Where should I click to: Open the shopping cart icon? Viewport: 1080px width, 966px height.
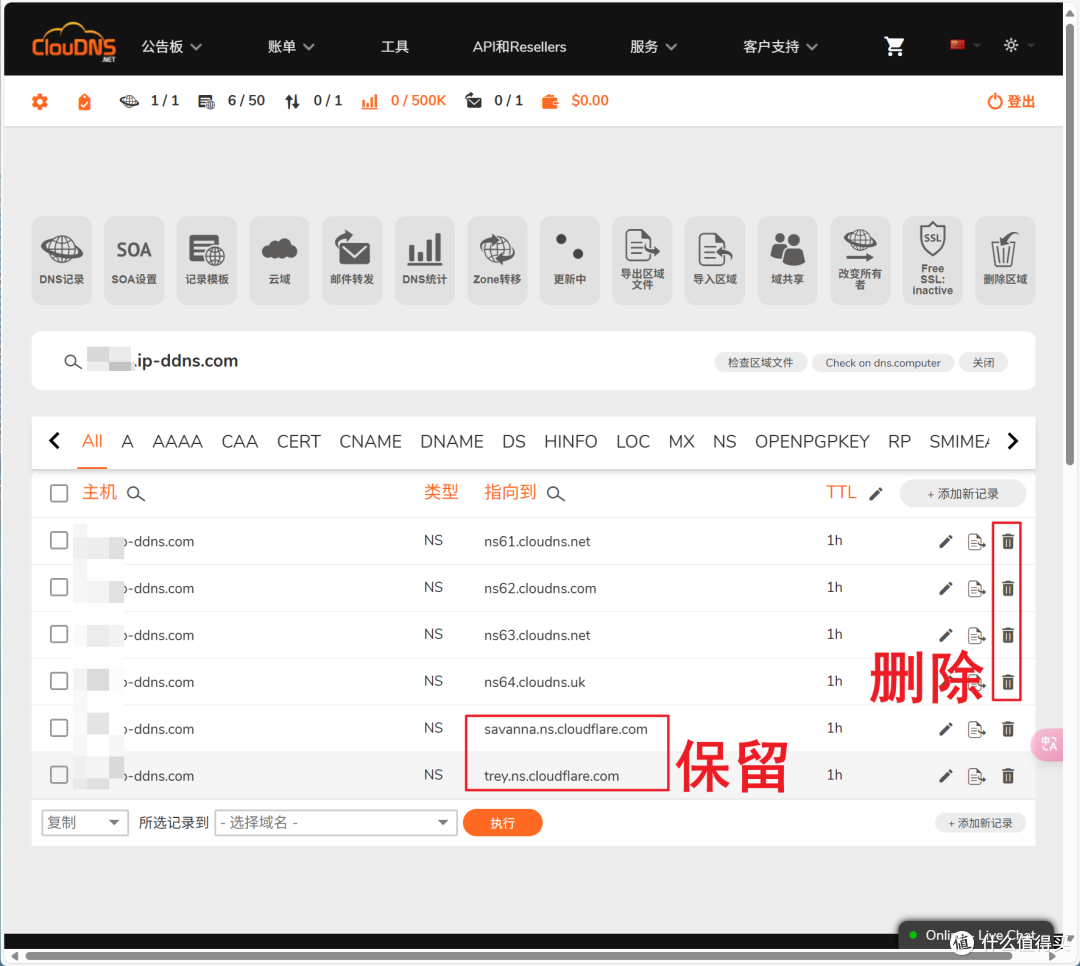tap(894, 46)
